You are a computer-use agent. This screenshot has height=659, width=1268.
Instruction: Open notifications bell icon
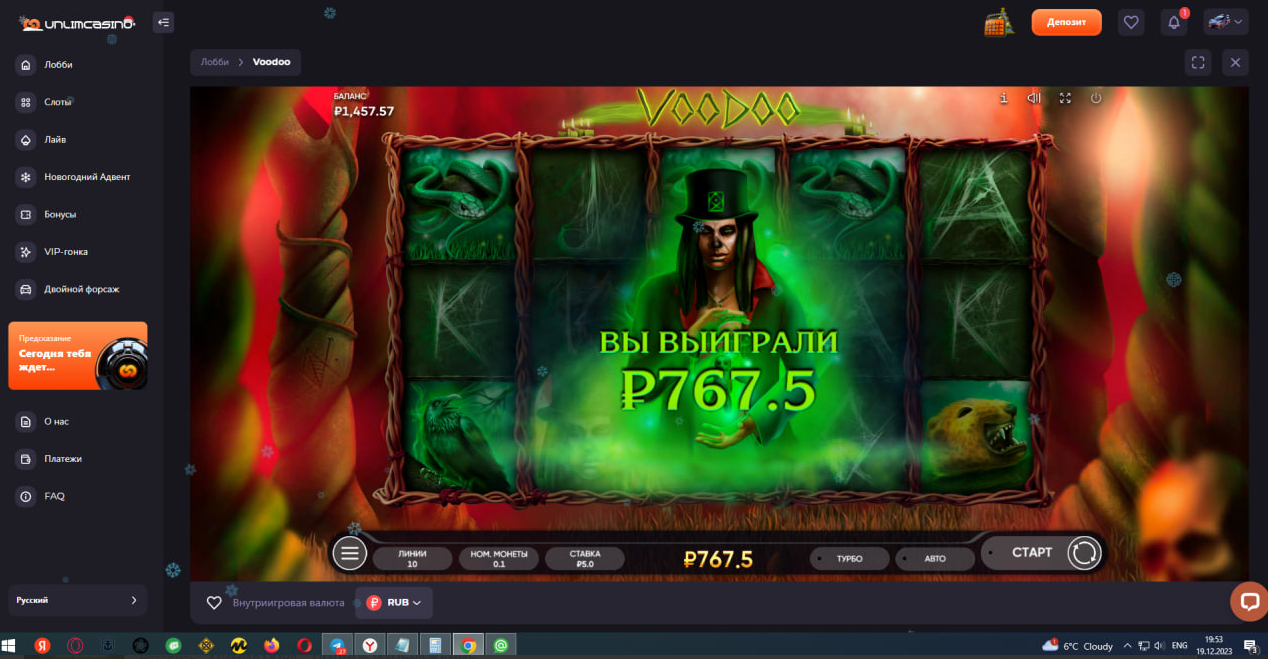(1174, 22)
